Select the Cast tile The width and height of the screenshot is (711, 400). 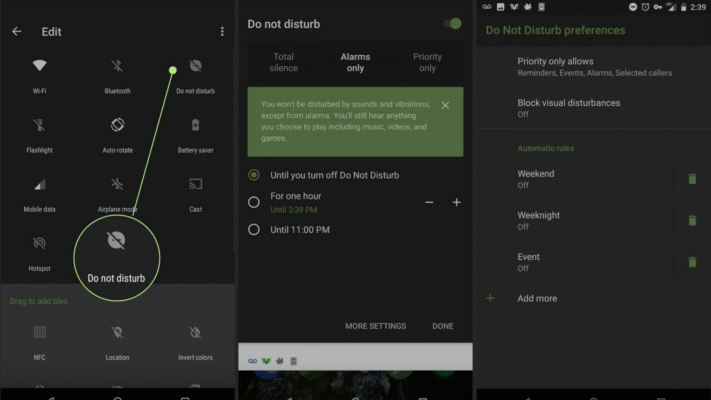coord(195,195)
